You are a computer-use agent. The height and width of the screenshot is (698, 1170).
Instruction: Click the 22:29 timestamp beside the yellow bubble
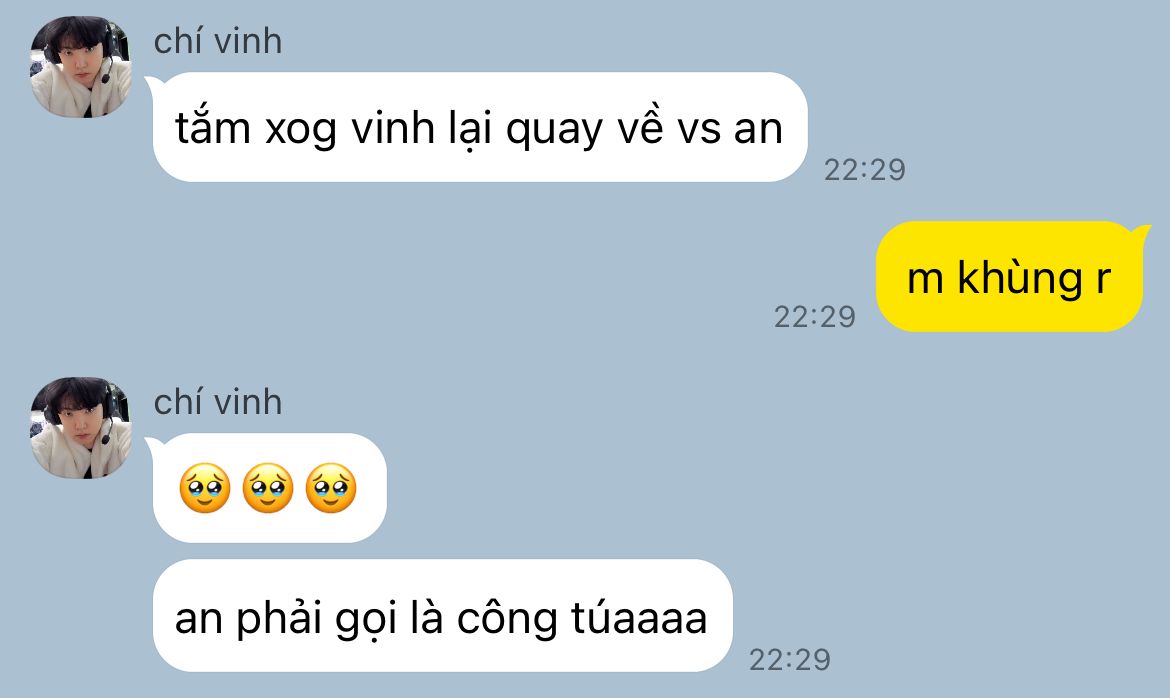(x=815, y=317)
